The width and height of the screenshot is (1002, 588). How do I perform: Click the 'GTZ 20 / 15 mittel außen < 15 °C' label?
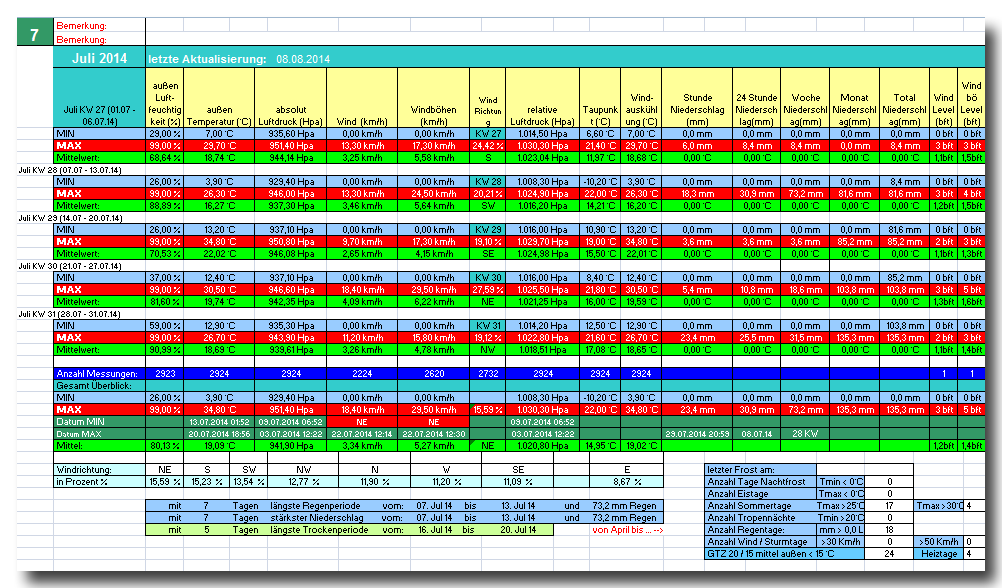785,553
